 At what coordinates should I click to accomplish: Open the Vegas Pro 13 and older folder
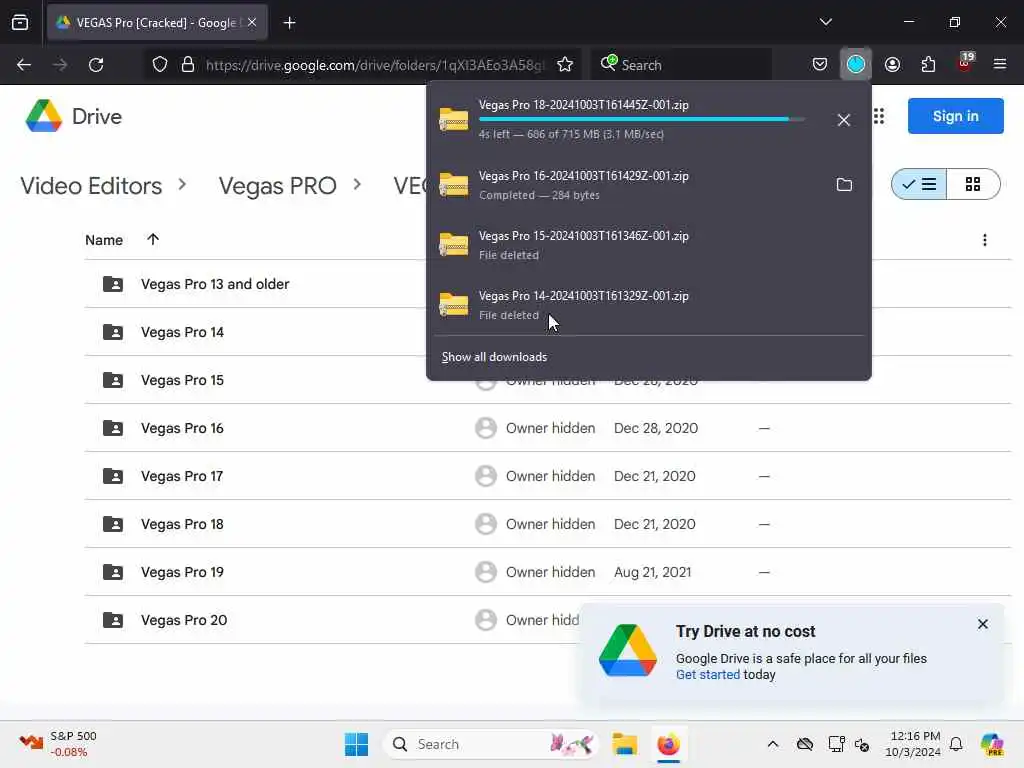point(215,284)
